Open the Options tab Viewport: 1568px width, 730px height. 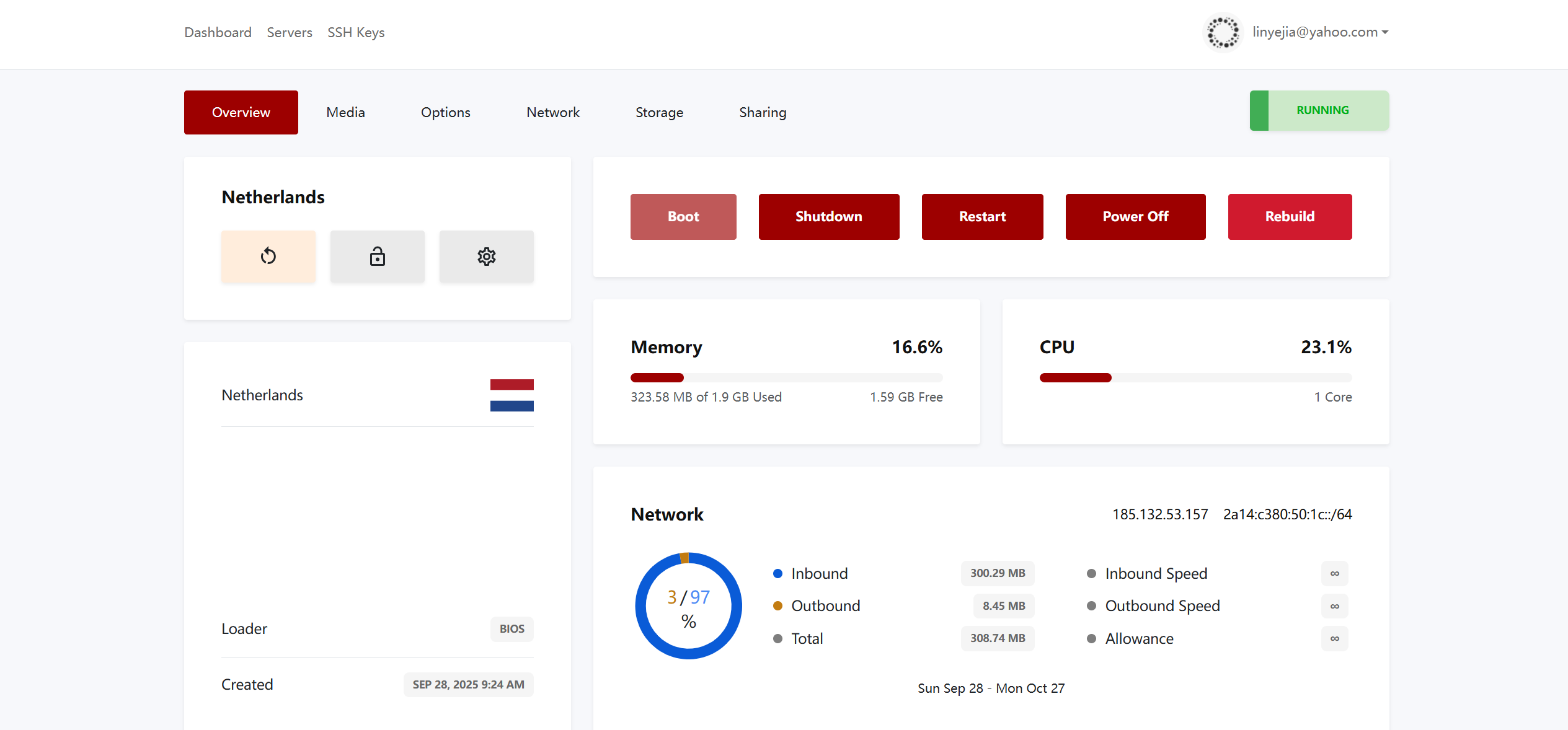446,112
